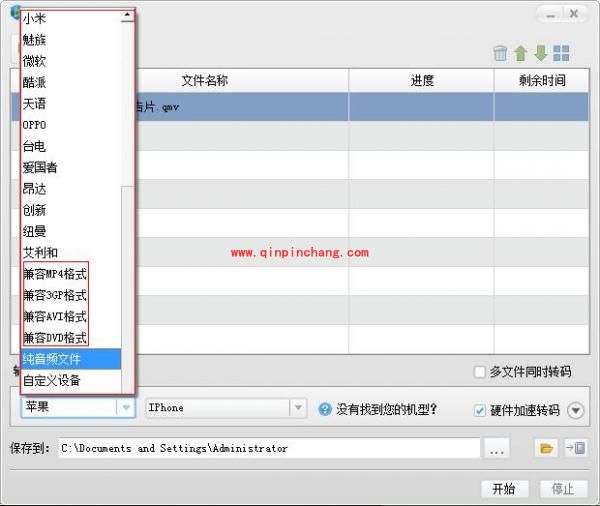
Task: Minimize the converter window
Action: (x=550, y=15)
